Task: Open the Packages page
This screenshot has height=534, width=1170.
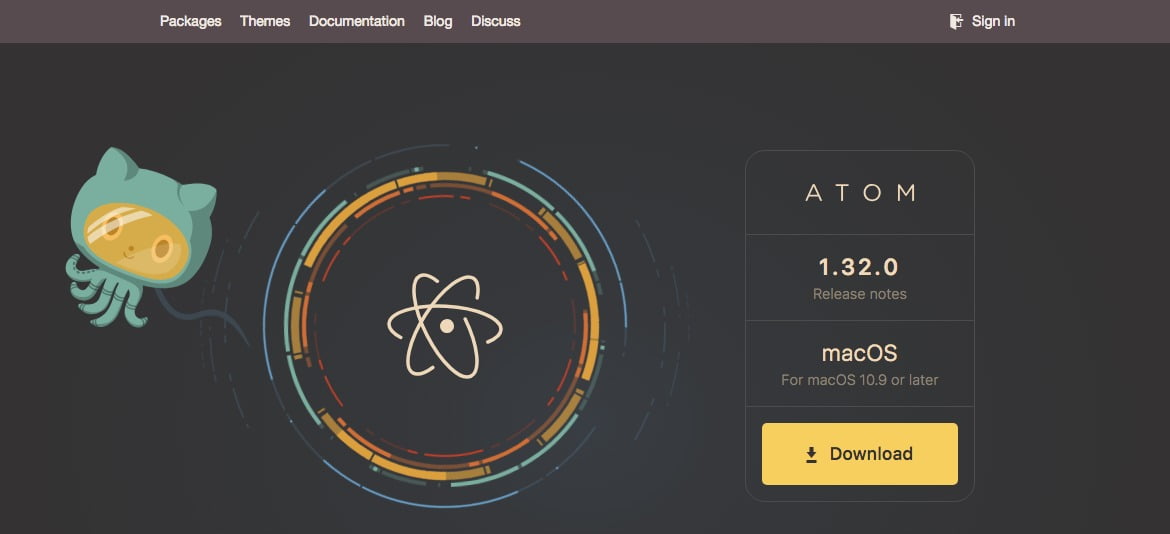Action: pos(190,21)
